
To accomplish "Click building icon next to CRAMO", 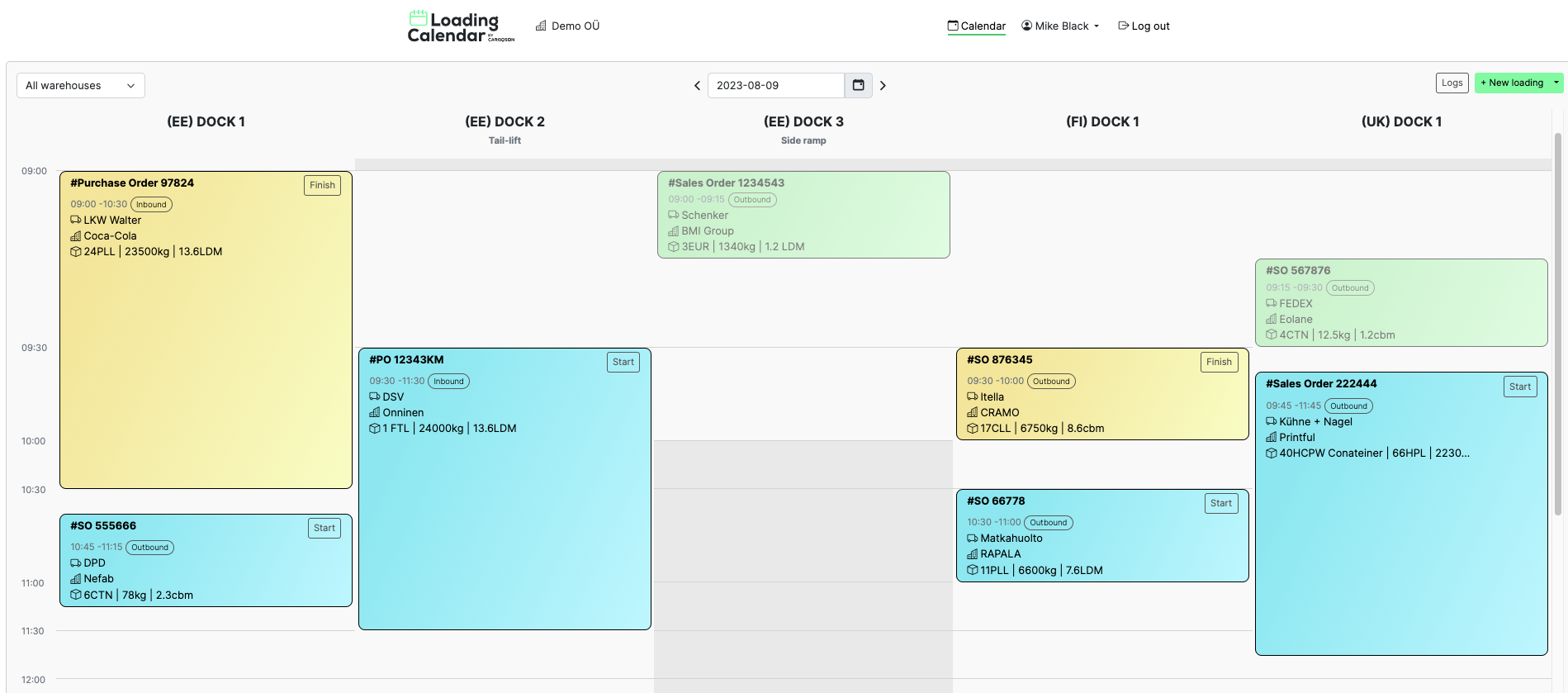I will tap(973, 412).
